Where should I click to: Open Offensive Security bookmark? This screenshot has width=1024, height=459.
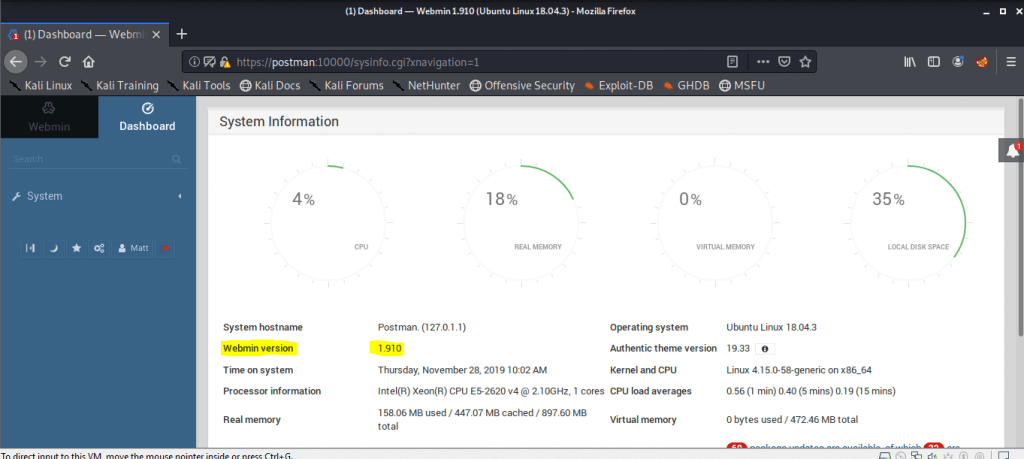click(x=522, y=86)
